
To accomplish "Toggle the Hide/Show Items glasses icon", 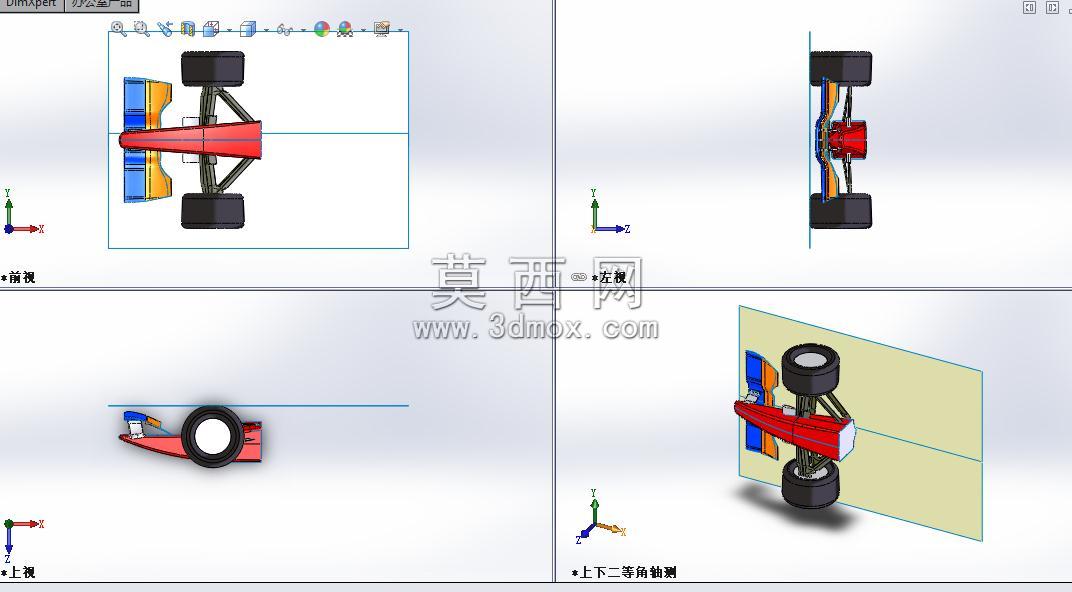I will [x=284, y=29].
